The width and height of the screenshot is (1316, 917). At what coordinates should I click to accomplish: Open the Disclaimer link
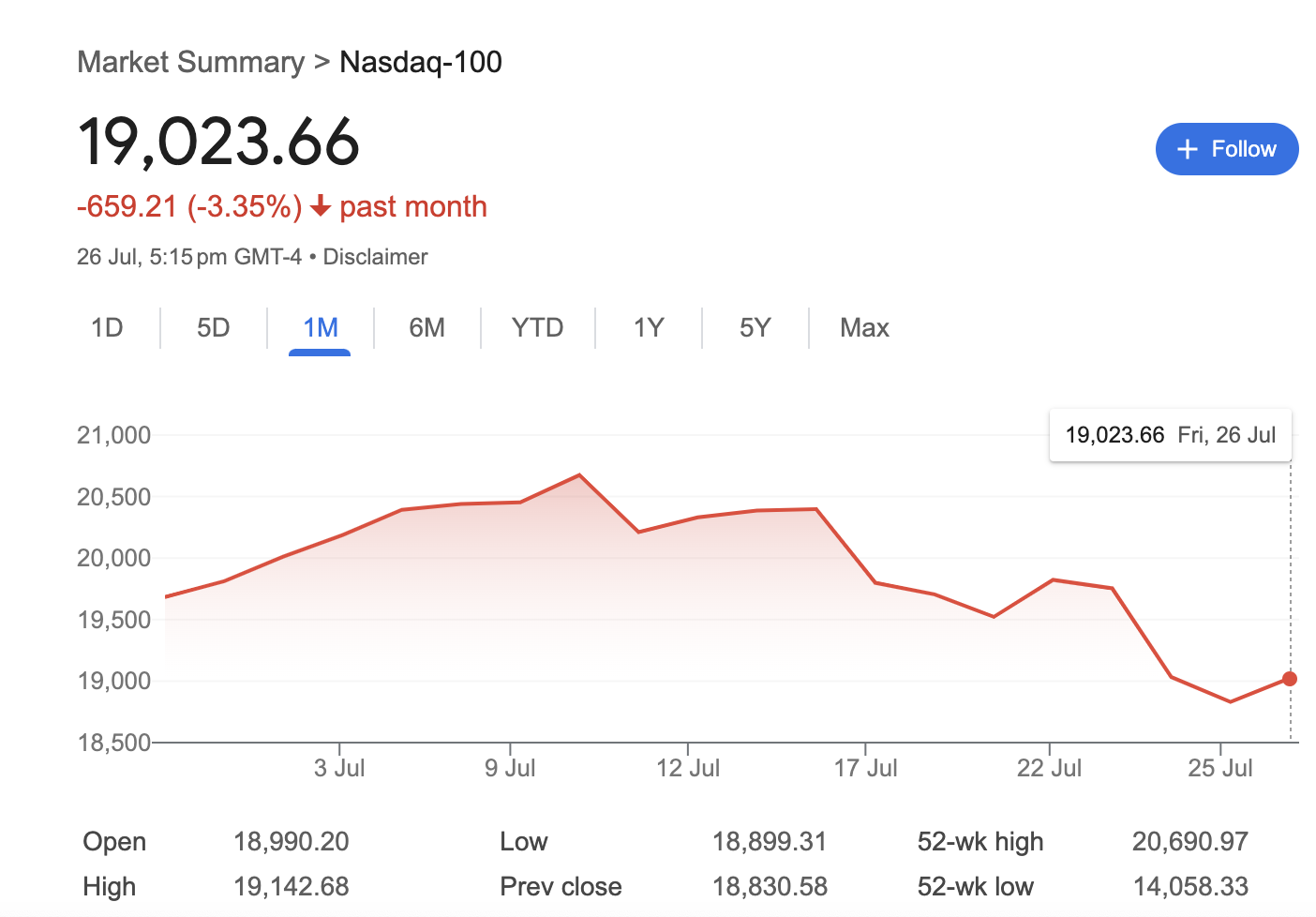[x=375, y=257]
